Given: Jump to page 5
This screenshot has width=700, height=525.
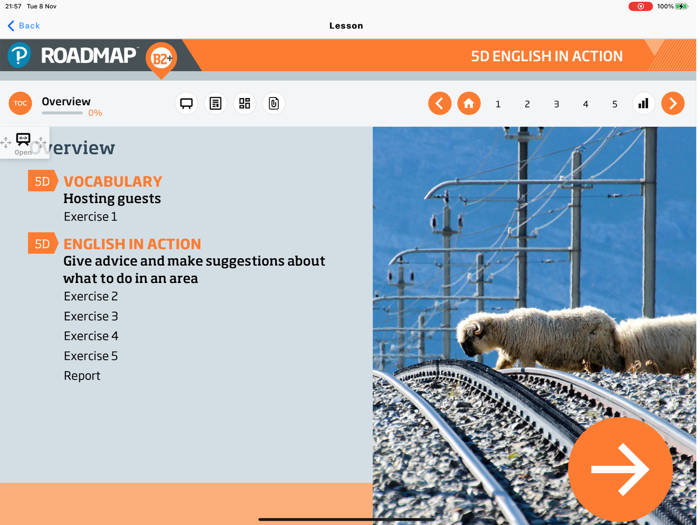Looking at the screenshot, I should coord(615,104).
